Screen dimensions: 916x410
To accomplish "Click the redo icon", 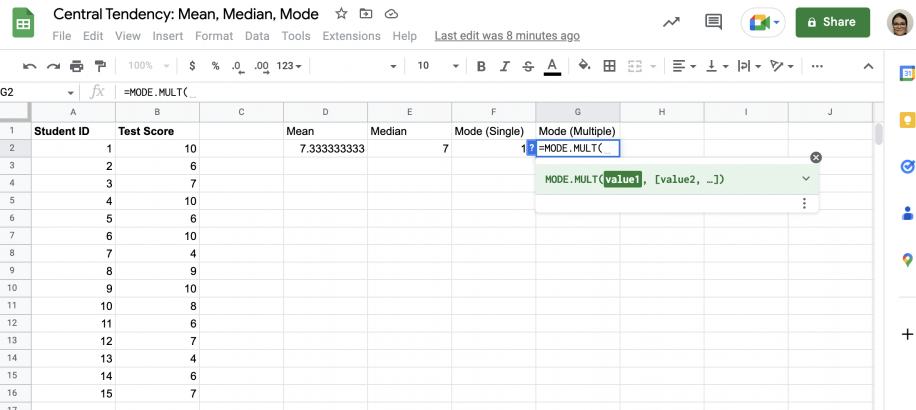I will [x=53, y=66].
